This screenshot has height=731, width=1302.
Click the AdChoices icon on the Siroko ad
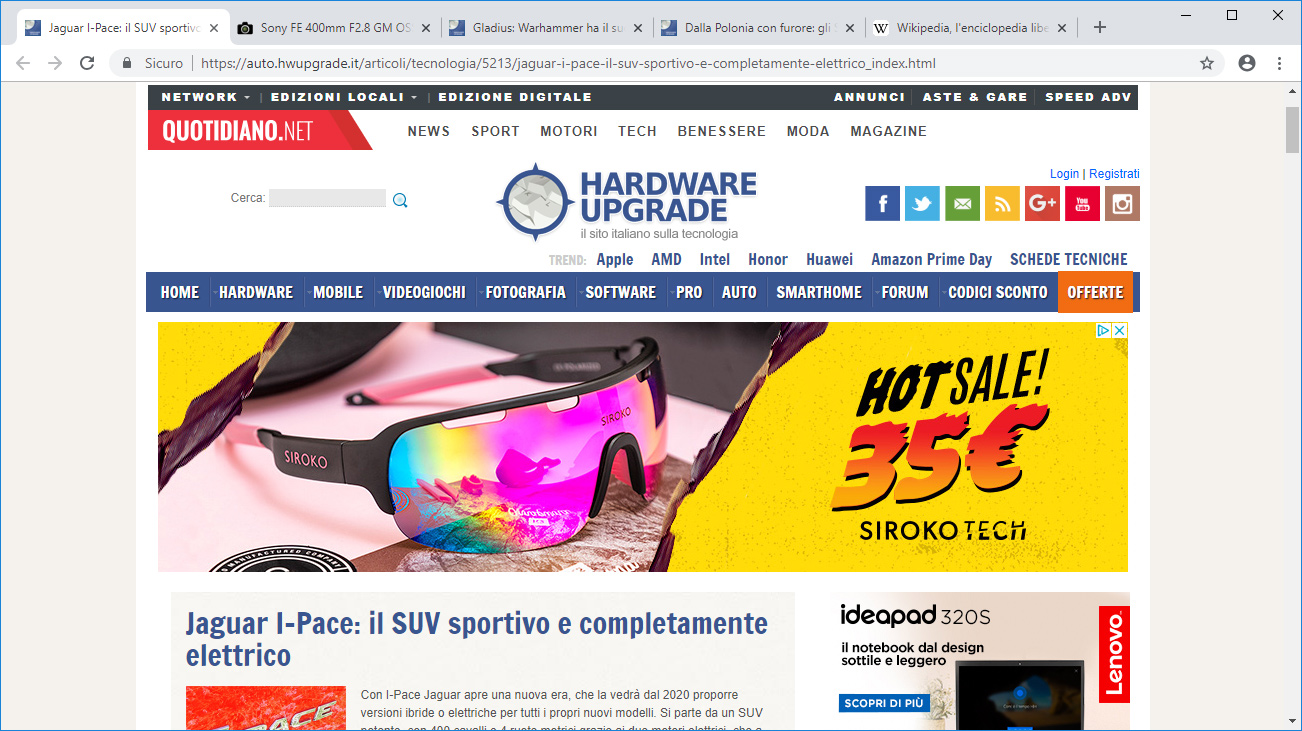(x=1105, y=330)
